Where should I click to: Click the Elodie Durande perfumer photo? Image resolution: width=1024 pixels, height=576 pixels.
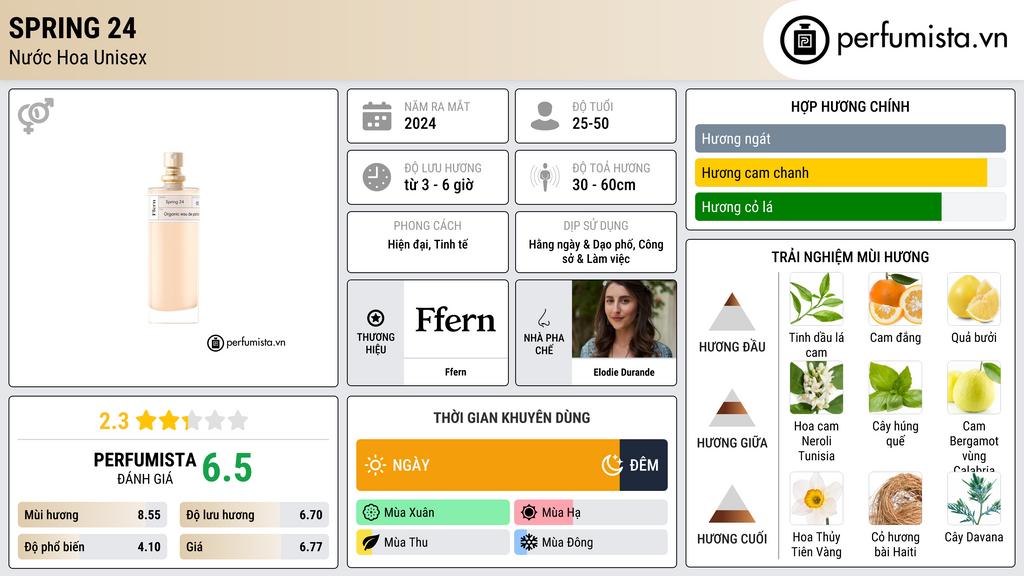click(624, 319)
